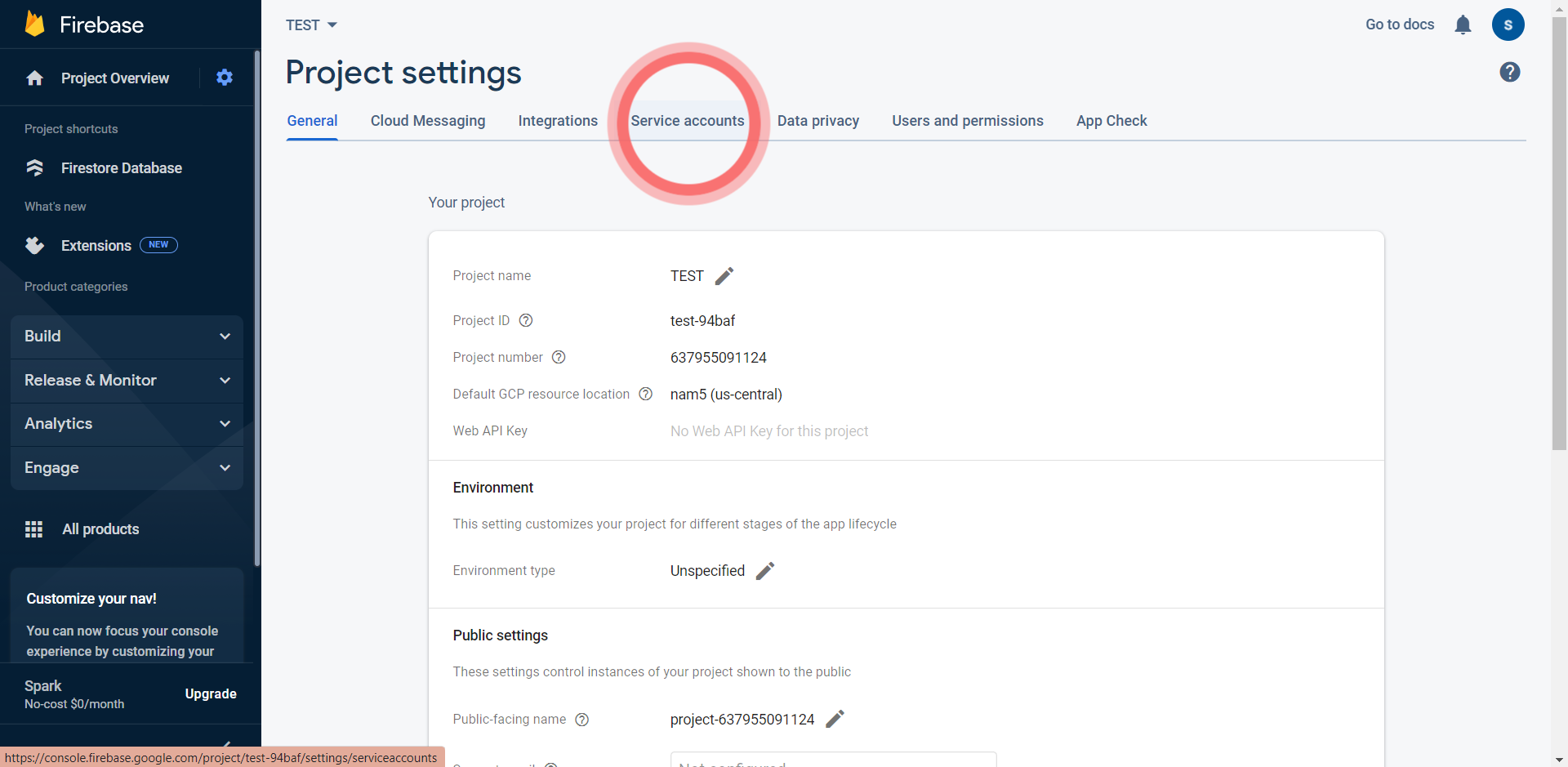Expand the Build category
Viewport: 1568px width, 767px height.
pyautogui.click(x=127, y=337)
